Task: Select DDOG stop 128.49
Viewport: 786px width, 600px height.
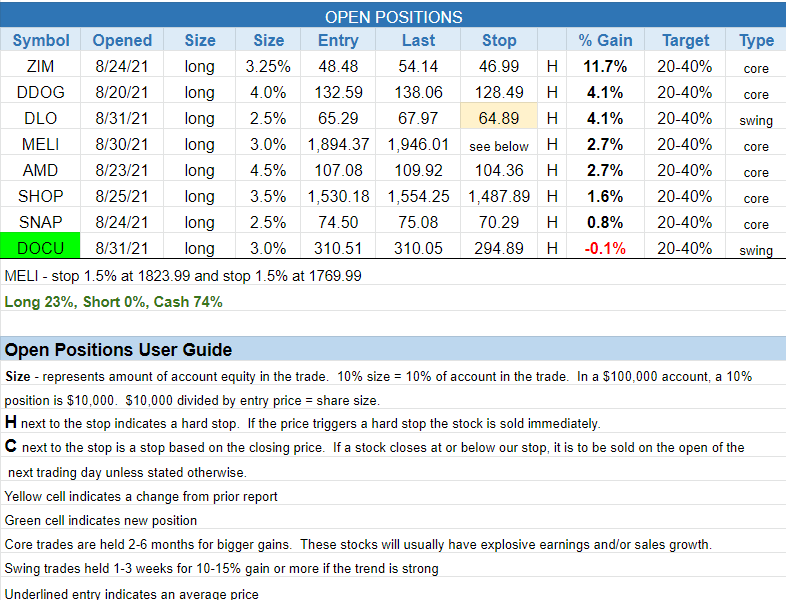Action: point(499,92)
